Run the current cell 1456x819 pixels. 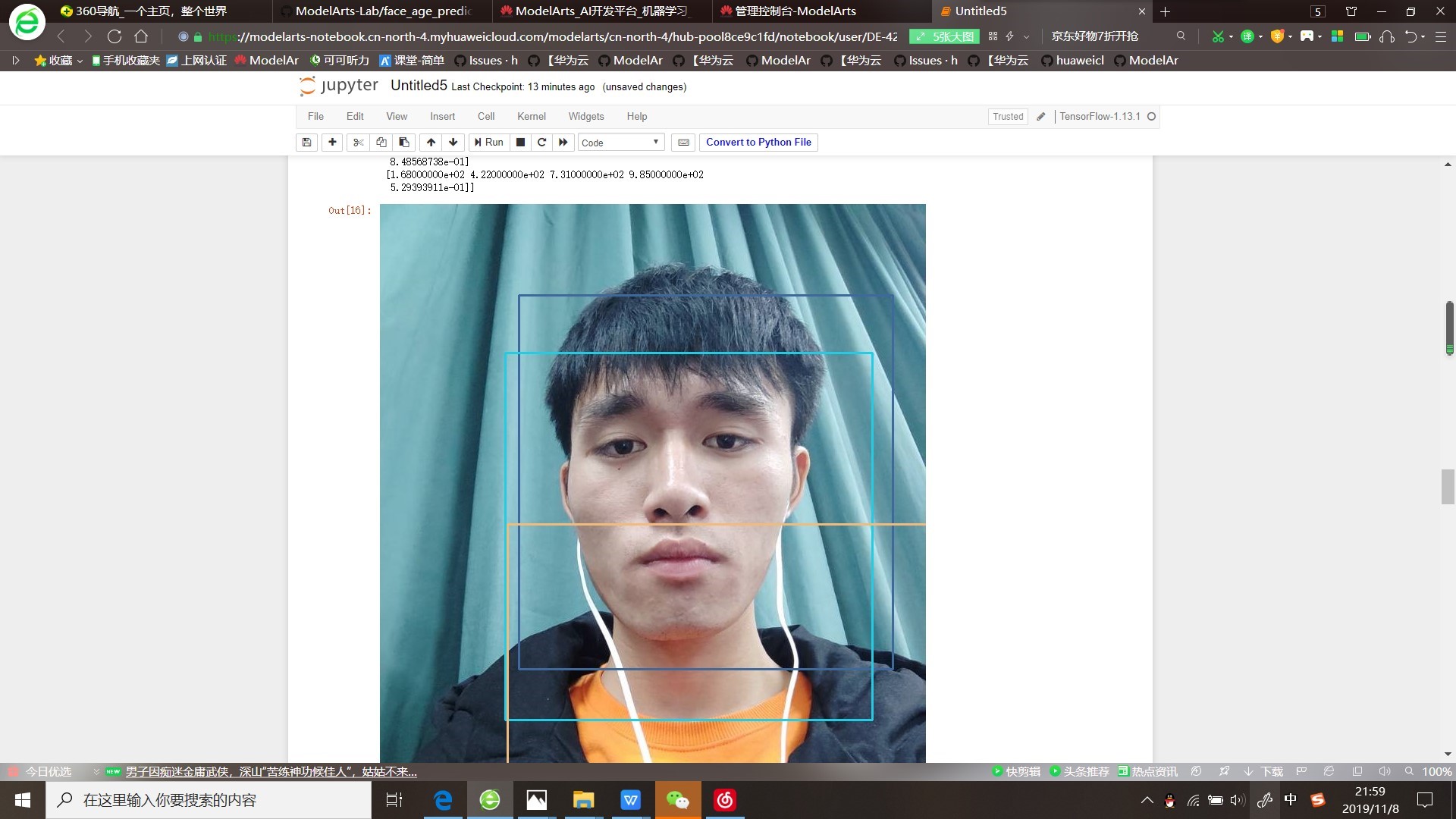click(488, 142)
